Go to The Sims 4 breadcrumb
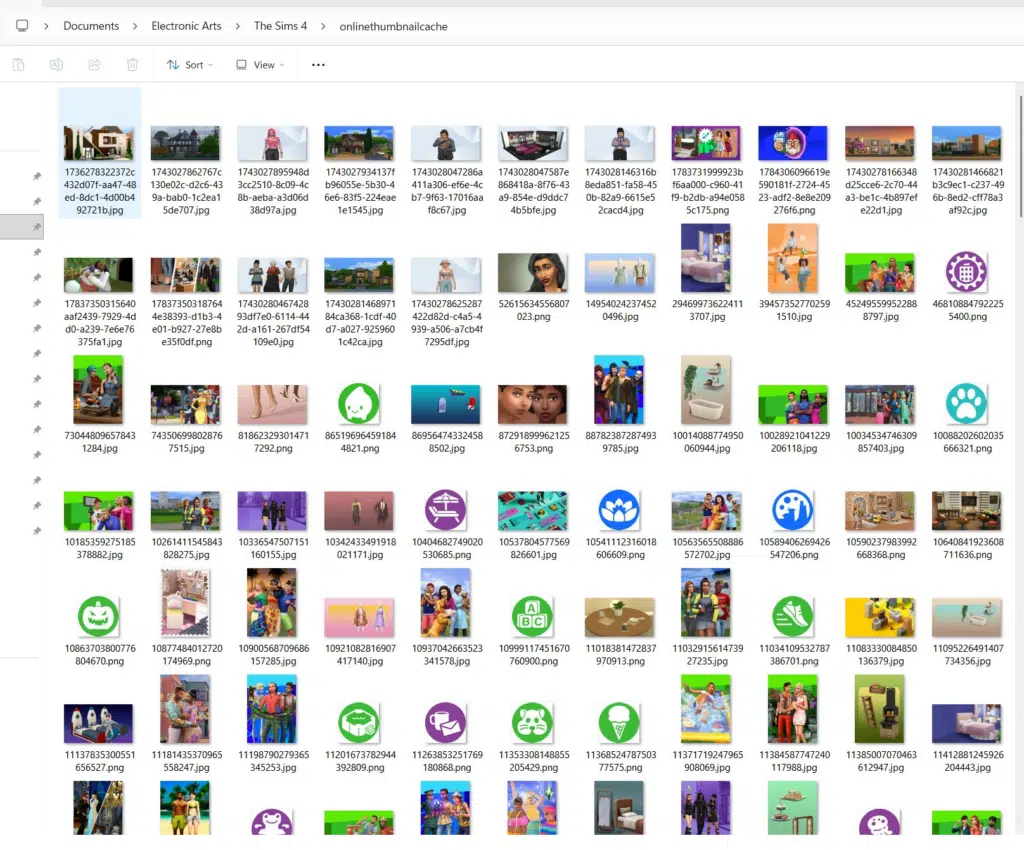 click(x=280, y=26)
